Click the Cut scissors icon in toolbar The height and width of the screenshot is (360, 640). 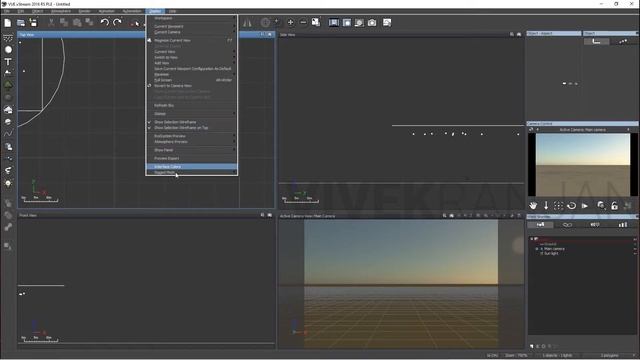[x=51, y=22]
